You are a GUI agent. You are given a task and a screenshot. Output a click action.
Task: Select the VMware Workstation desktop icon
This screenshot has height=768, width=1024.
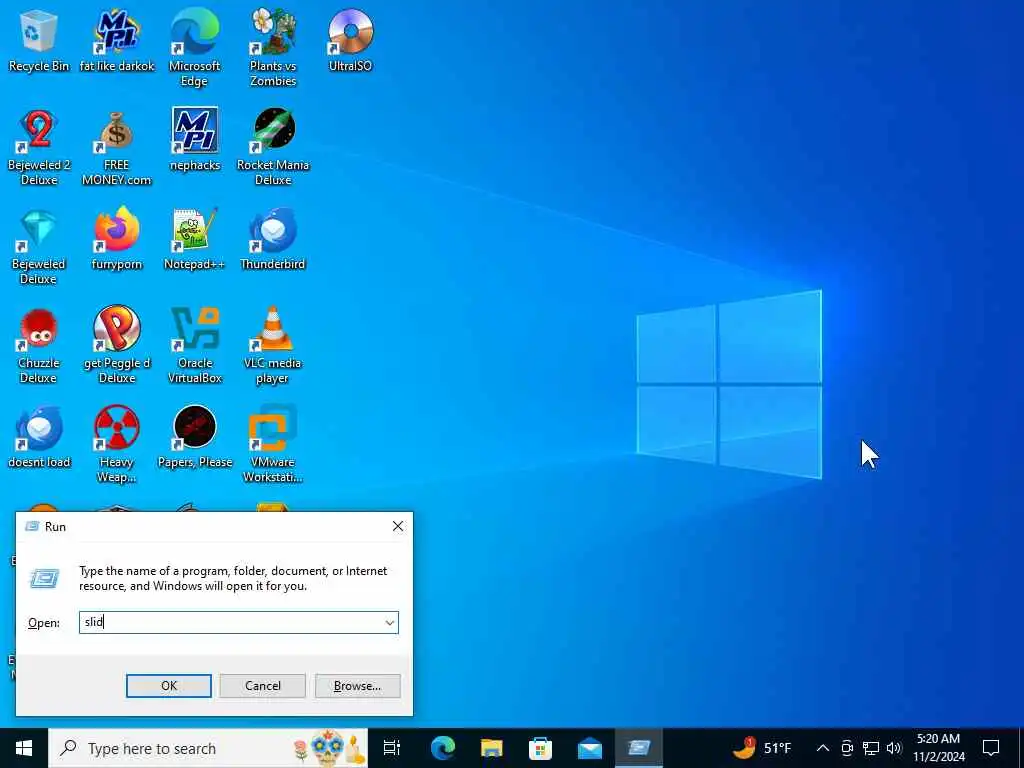click(x=273, y=444)
